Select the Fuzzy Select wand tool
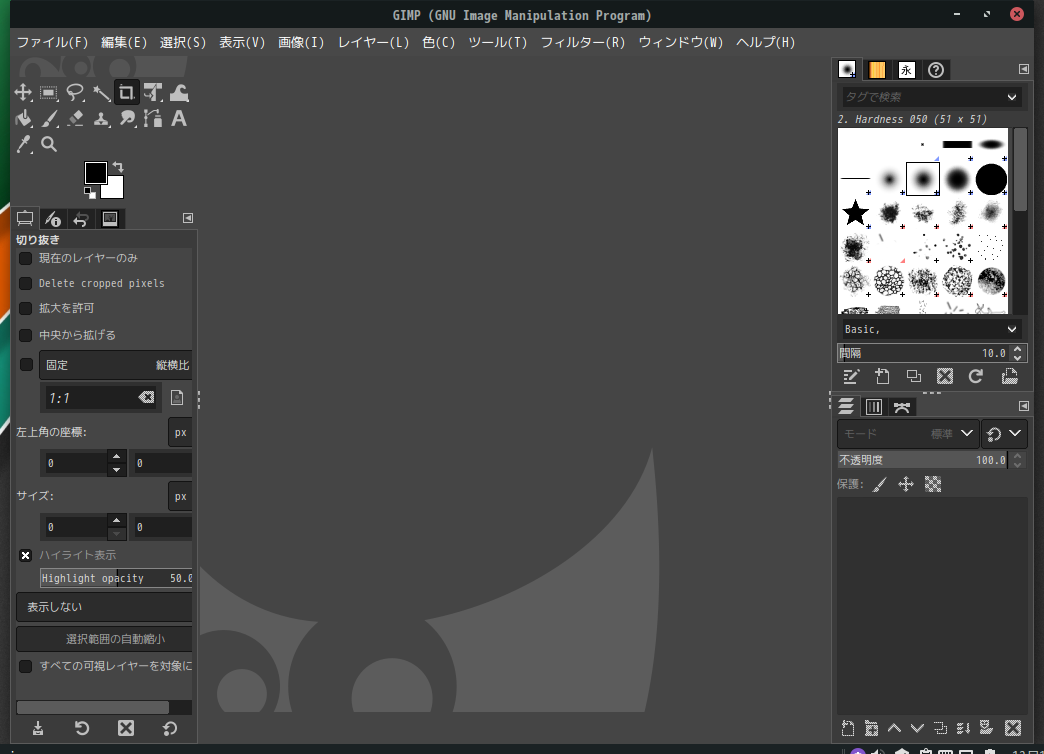Image resolution: width=1044 pixels, height=754 pixels. (101, 93)
